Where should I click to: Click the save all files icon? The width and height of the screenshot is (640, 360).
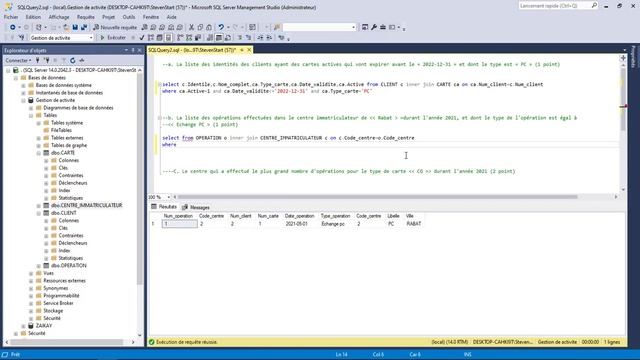[84, 27]
